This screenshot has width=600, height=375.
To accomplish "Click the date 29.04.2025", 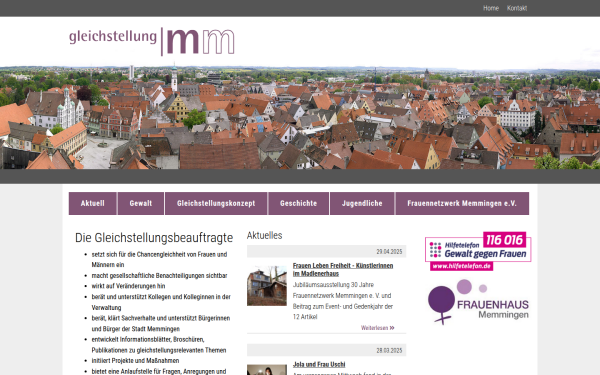I will 389,252.
